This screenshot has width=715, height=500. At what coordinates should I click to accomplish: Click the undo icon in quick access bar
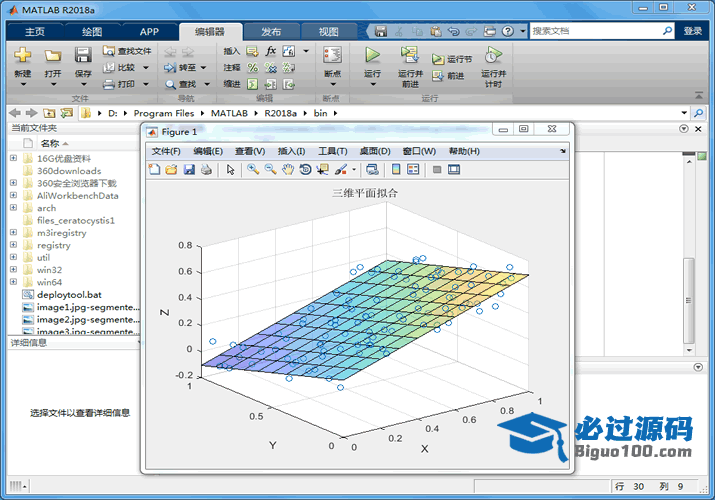(453, 31)
